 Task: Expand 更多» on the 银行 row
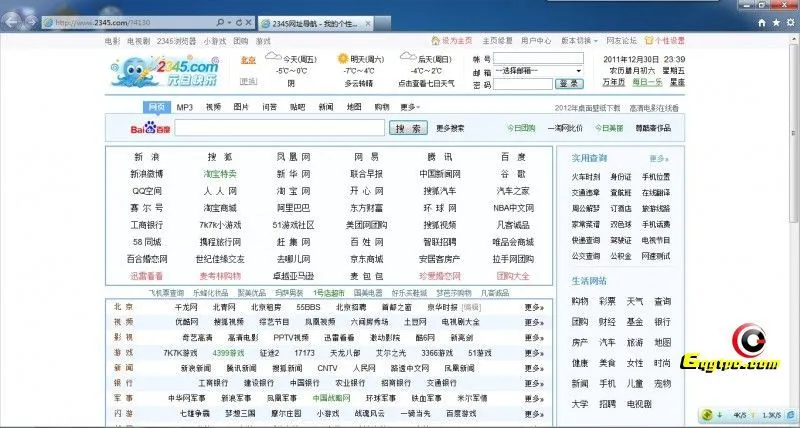point(534,383)
